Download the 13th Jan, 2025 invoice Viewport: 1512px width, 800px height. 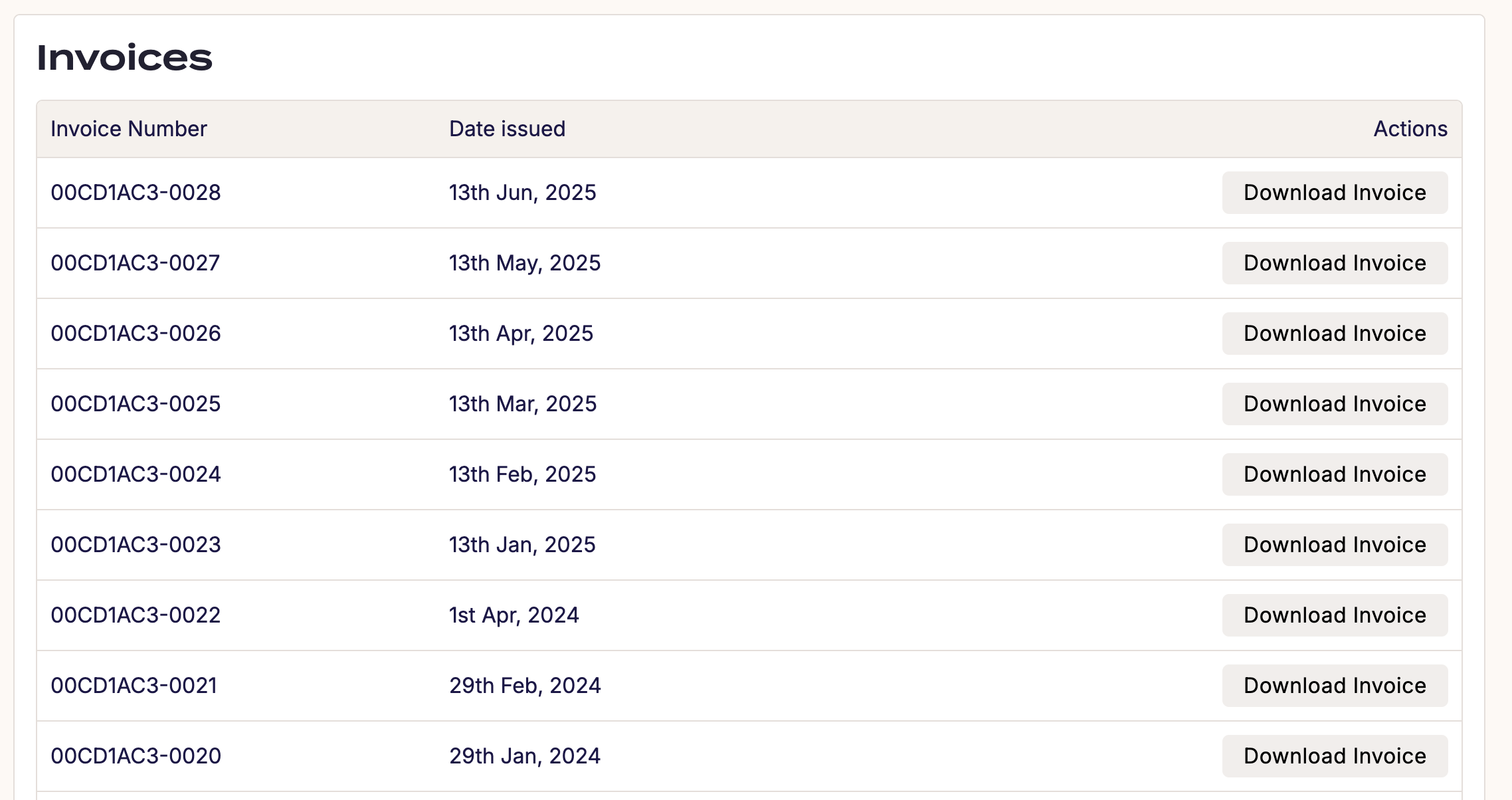1334,545
